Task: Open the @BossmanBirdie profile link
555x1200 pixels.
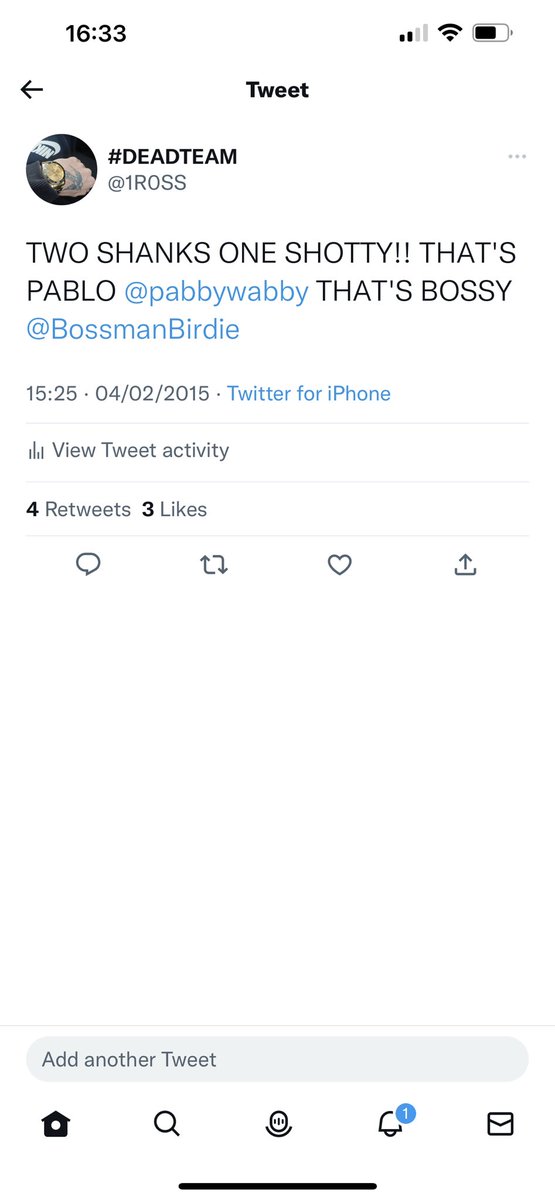Action: coord(133,329)
